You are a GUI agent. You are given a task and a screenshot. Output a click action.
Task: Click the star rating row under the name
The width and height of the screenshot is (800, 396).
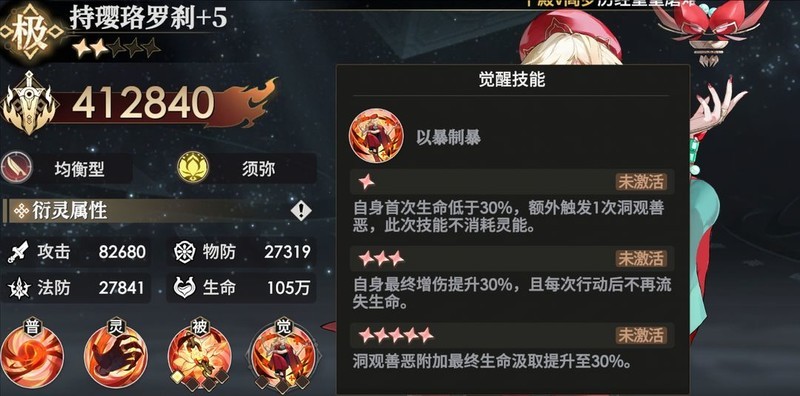point(116,48)
